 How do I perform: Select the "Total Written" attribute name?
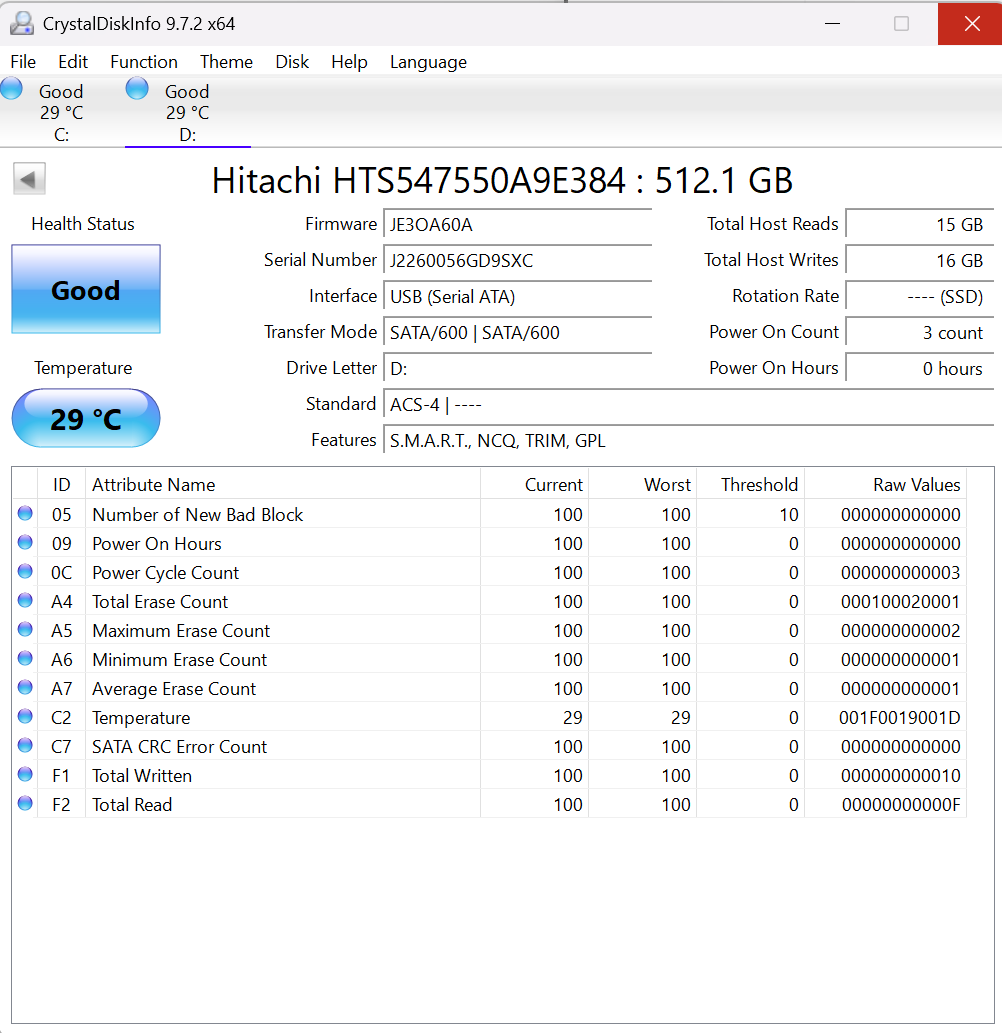pyautogui.click(x=142, y=775)
